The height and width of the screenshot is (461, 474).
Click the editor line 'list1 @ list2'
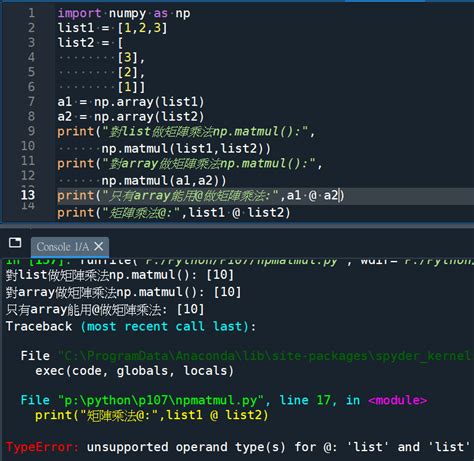[174, 213]
